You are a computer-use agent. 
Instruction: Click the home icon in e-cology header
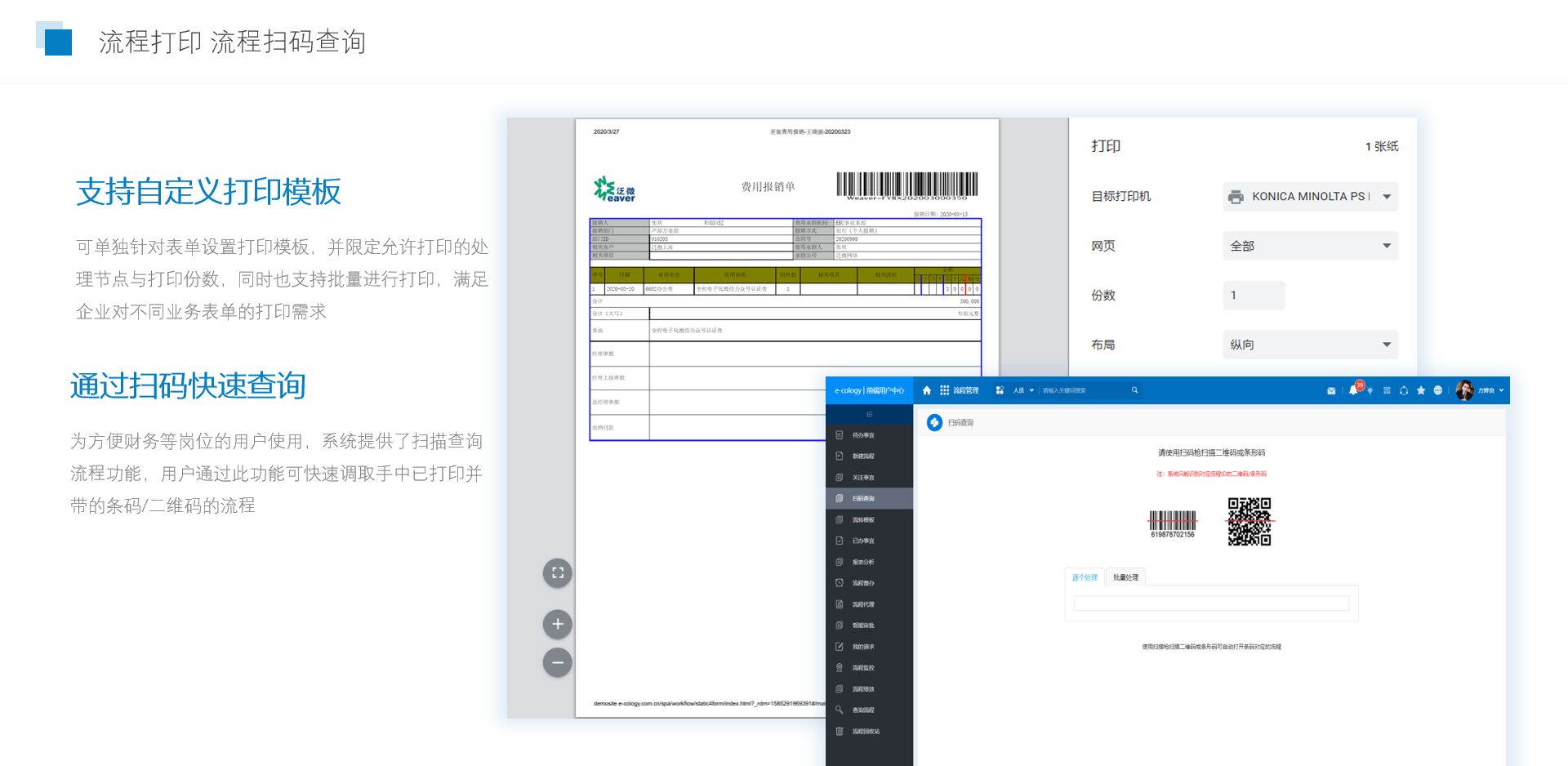point(926,390)
